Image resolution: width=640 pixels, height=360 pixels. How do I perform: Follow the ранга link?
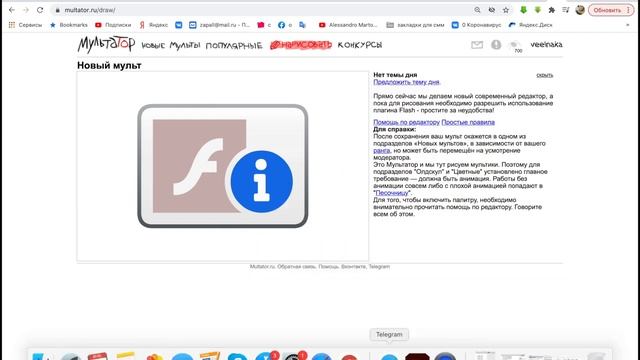point(382,151)
